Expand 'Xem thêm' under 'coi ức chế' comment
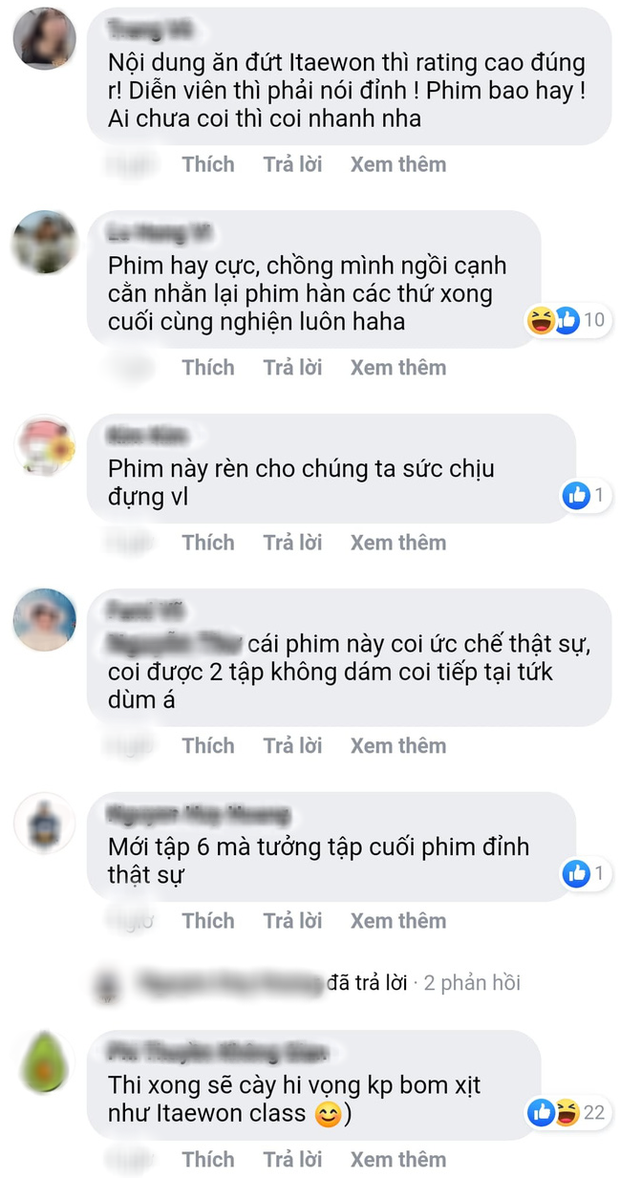Screen dimensions: 620x1178 tap(398, 745)
